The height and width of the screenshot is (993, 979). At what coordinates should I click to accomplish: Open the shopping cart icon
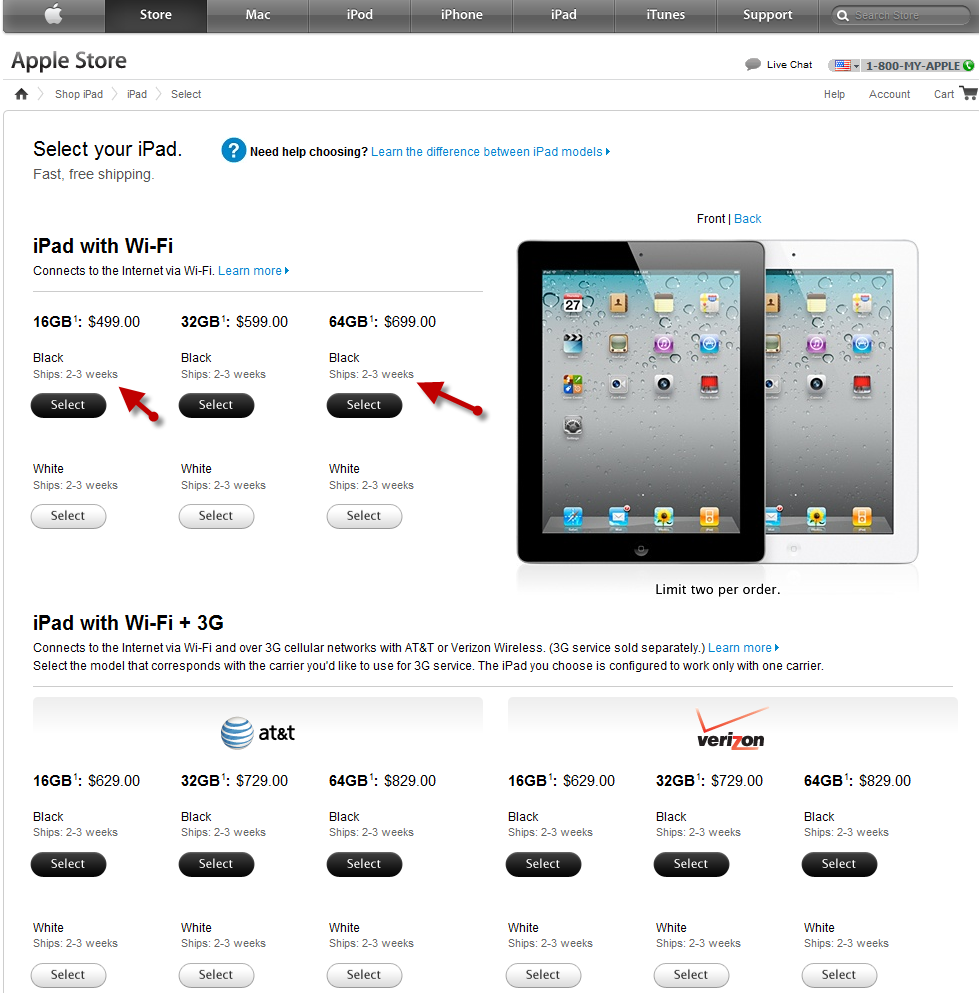969,93
